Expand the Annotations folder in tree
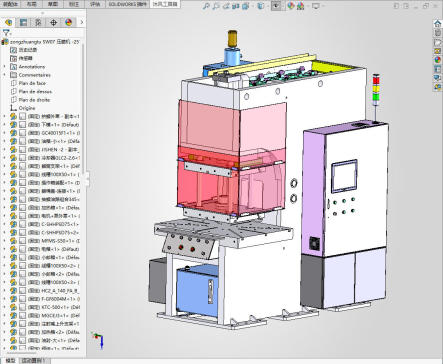The height and width of the screenshot is (364, 443). click(x=4, y=67)
